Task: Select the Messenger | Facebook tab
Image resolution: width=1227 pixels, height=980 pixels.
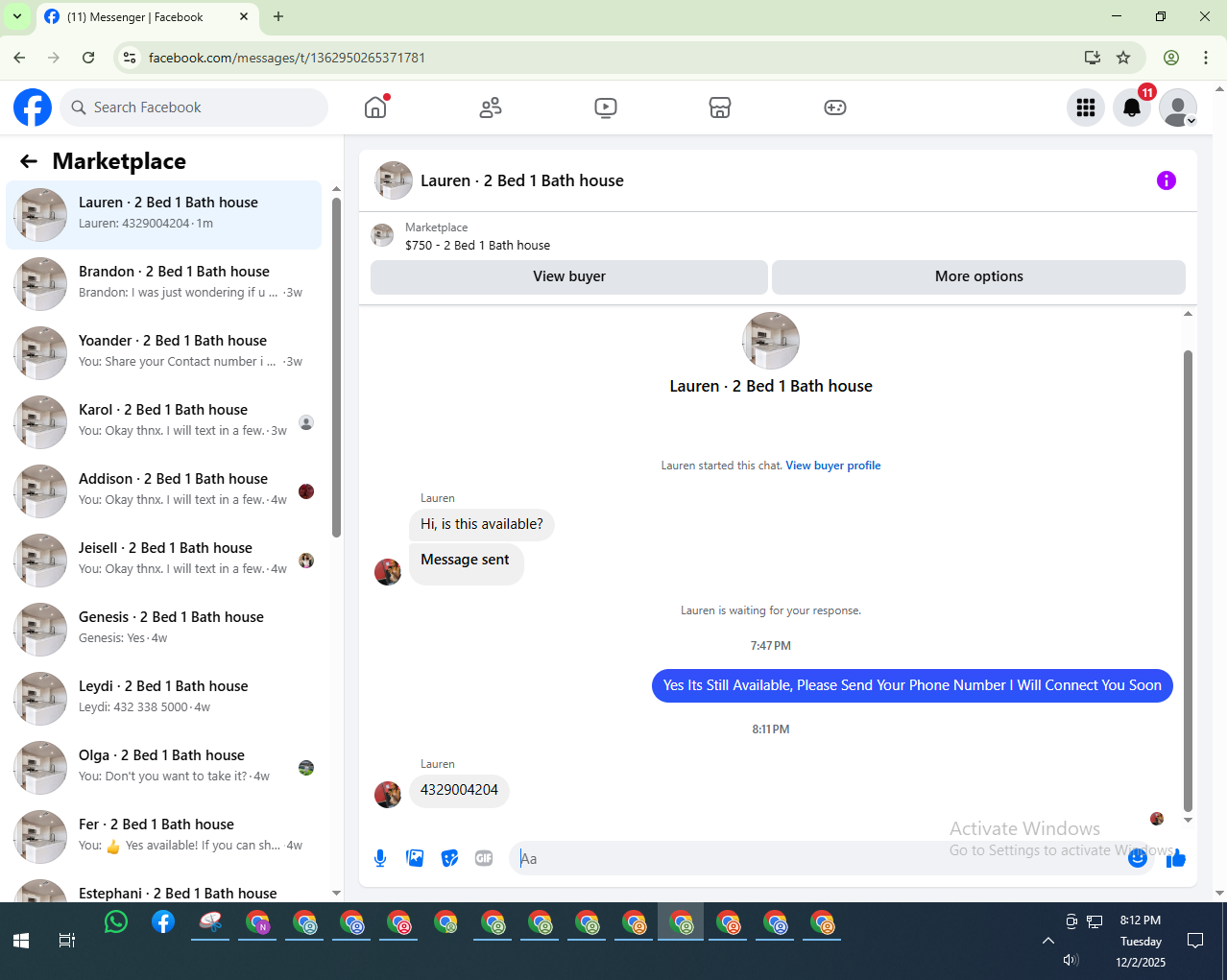Action: point(149,17)
